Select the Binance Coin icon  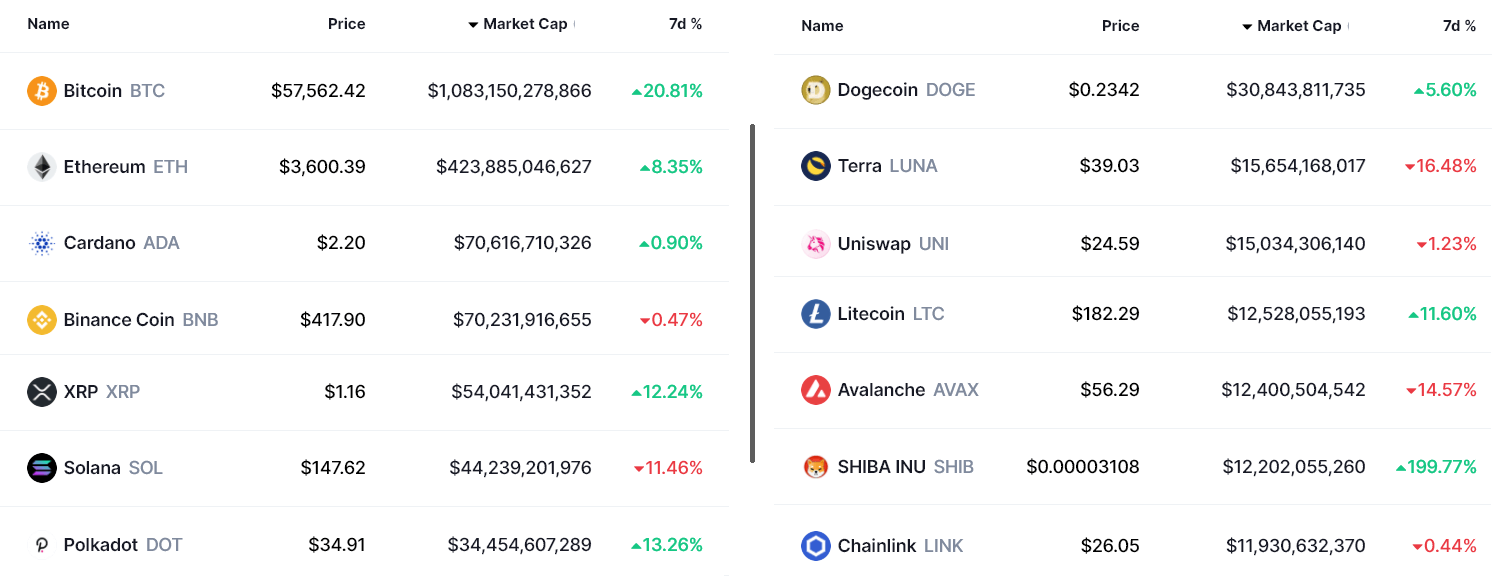[x=41, y=319]
